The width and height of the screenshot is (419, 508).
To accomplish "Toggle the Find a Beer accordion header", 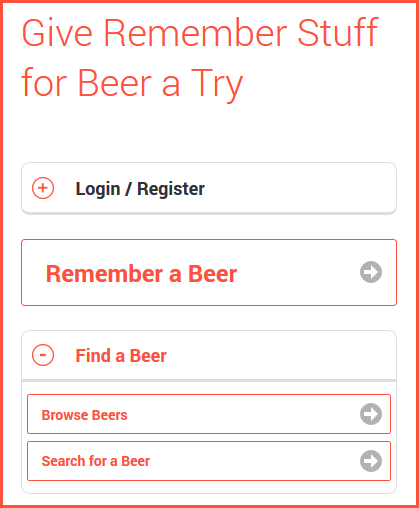I will (209, 355).
